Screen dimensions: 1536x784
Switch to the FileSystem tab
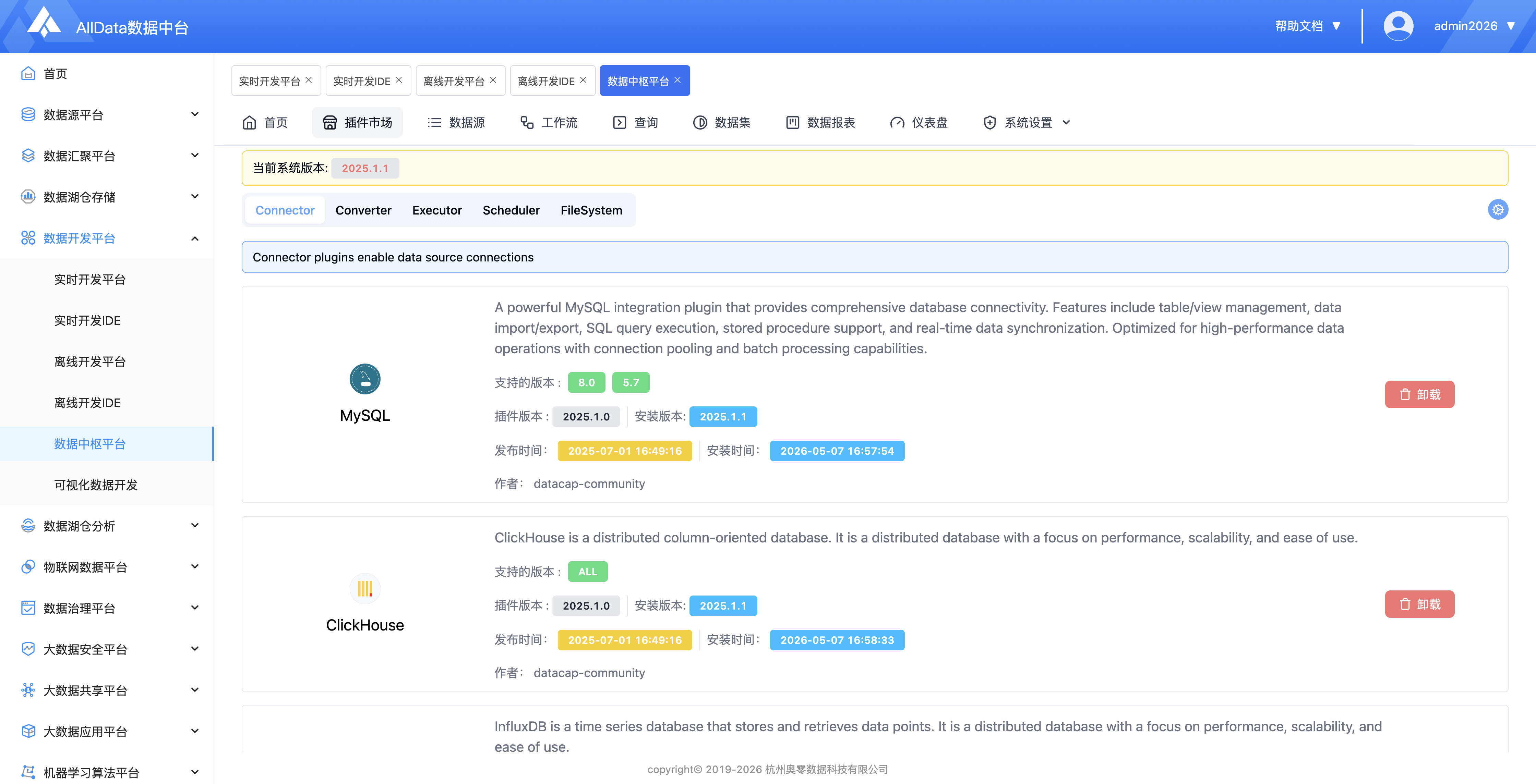coord(591,210)
